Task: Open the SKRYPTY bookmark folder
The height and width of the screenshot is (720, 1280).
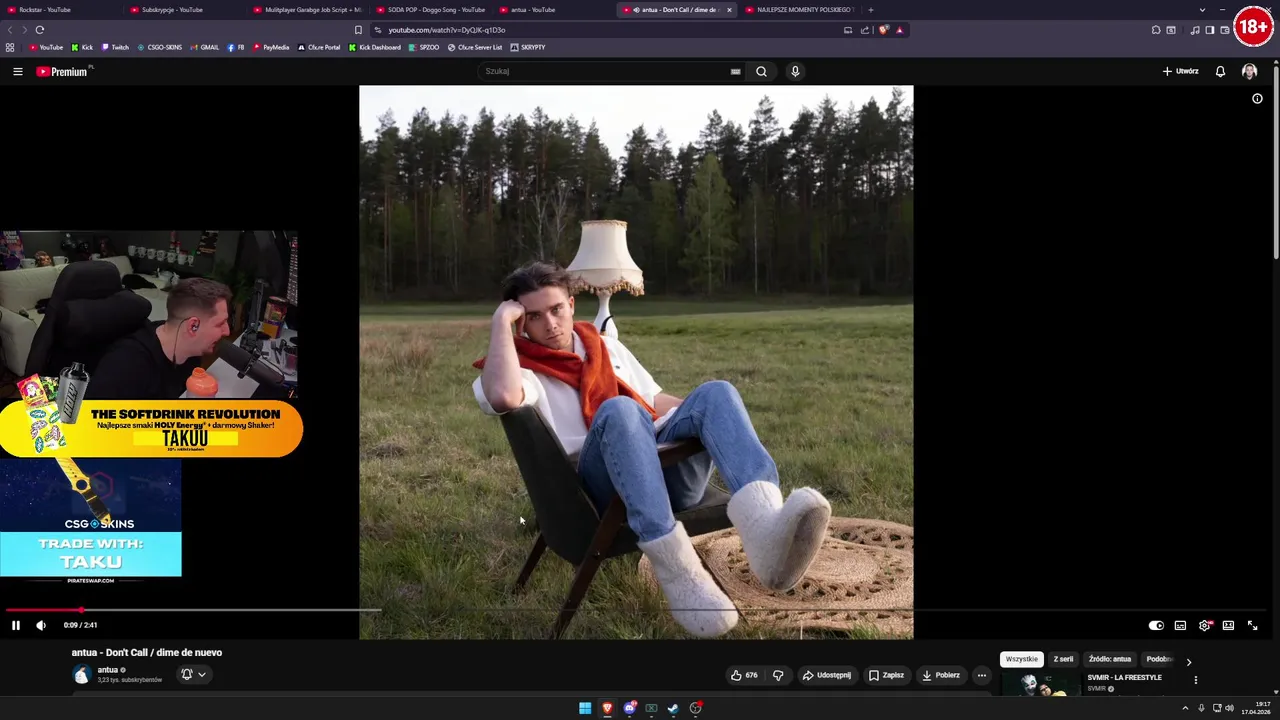Action: pos(528,47)
